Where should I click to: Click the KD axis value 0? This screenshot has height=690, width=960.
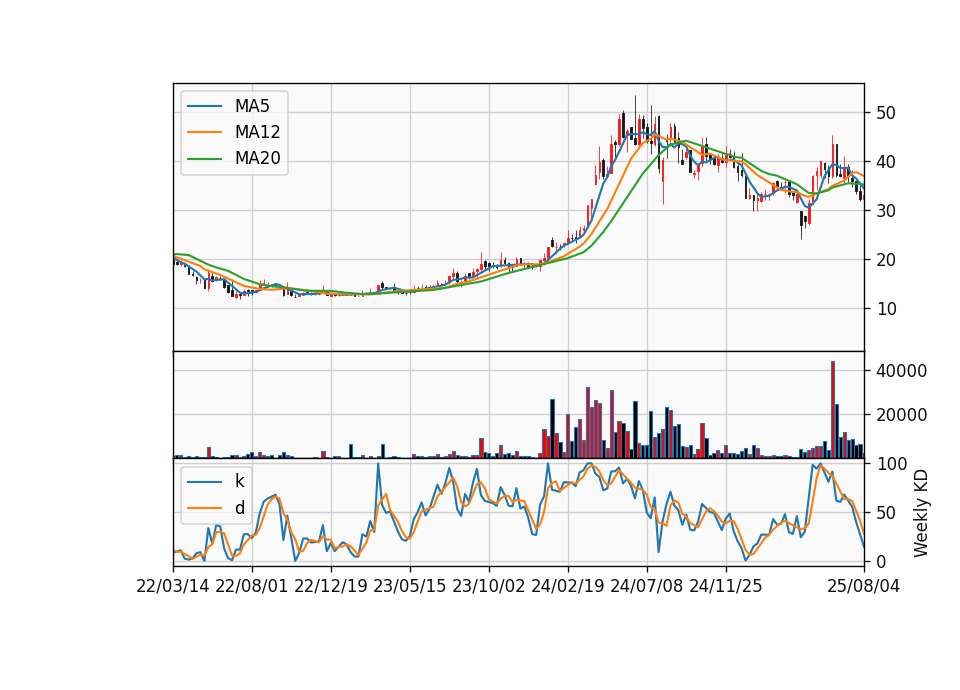[881, 561]
